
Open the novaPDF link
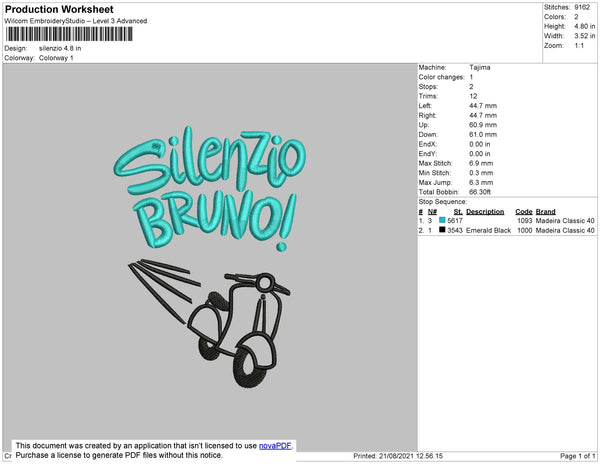coord(275,446)
